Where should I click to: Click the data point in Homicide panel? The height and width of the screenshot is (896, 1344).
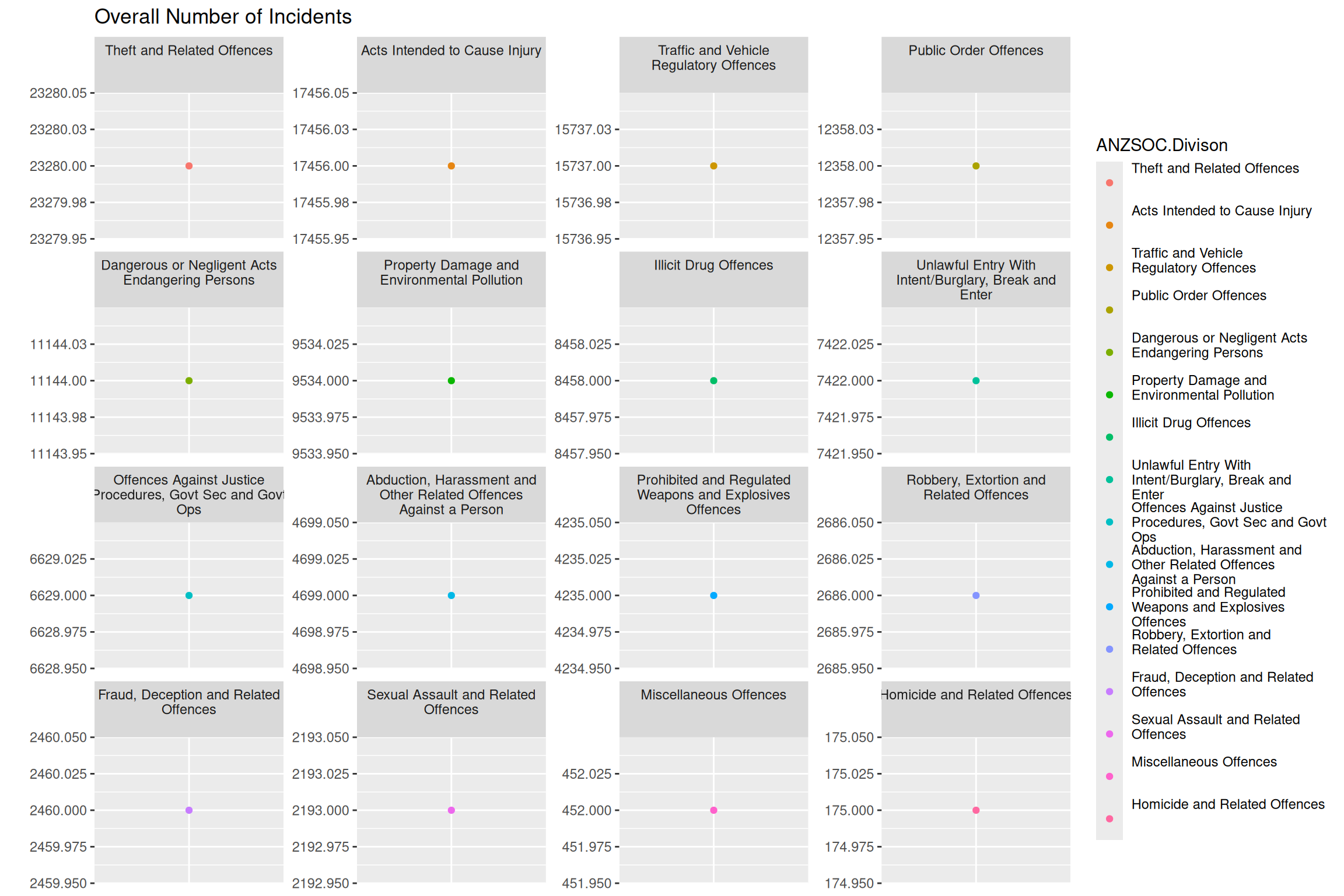(976, 810)
